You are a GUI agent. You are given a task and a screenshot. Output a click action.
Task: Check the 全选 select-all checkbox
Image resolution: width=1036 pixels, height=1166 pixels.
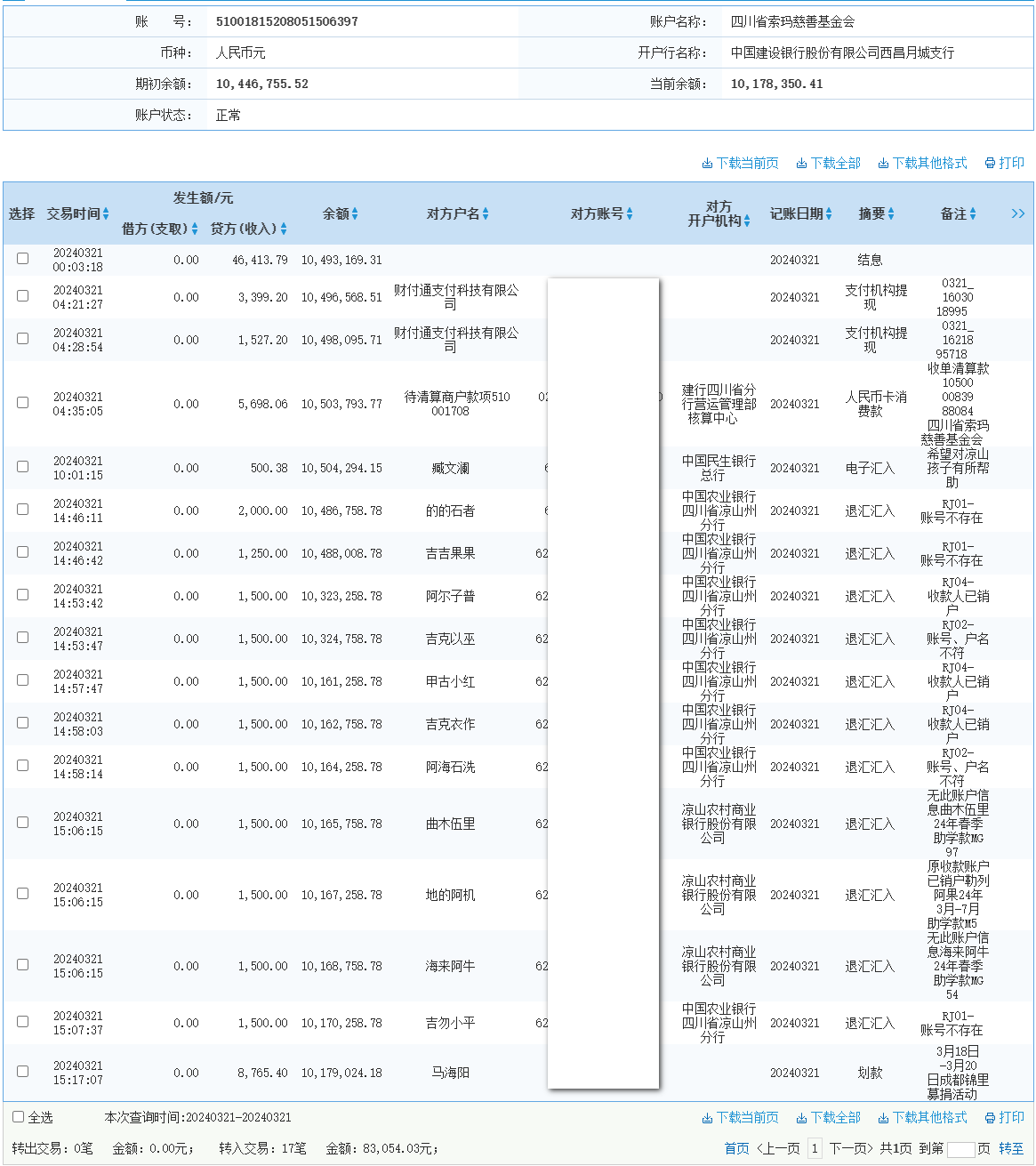[x=18, y=1116]
